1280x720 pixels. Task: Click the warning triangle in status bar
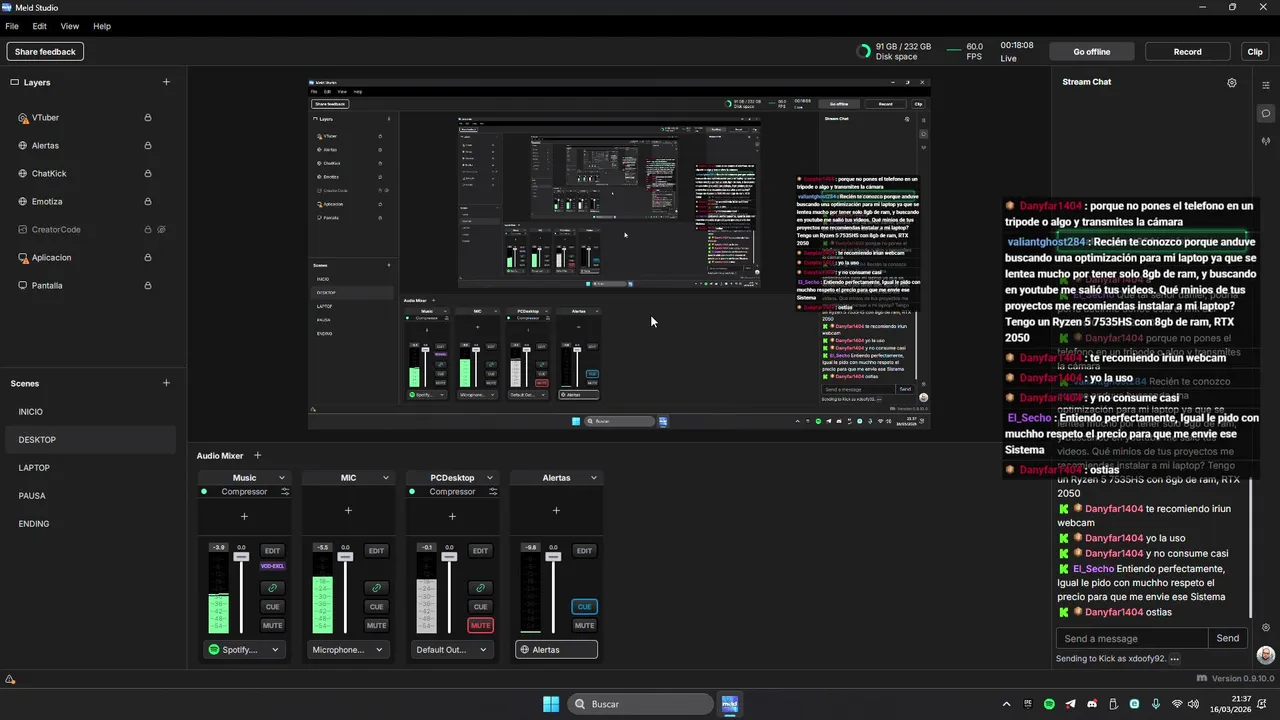tap(10, 680)
